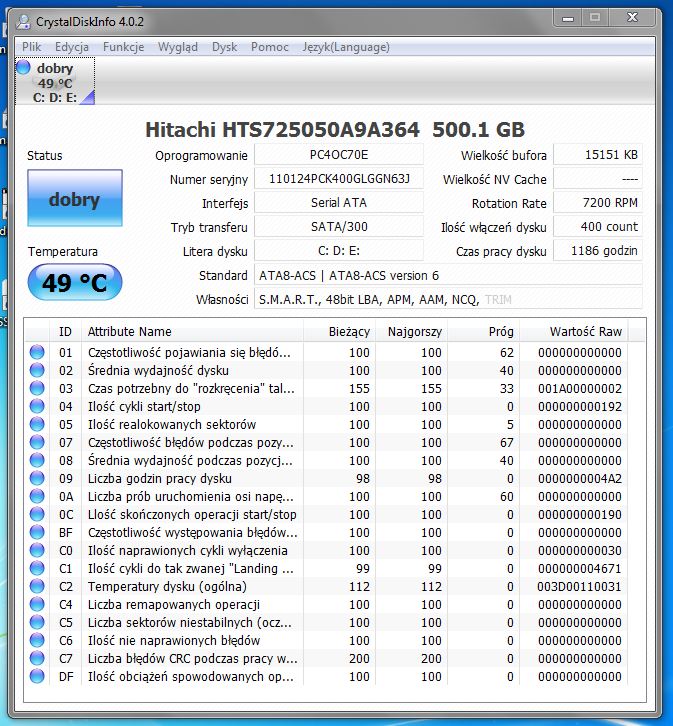Image resolution: width=673 pixels, height=726 pixels.
Task: Open the Wygląd menu
Action: pos(178,47)
